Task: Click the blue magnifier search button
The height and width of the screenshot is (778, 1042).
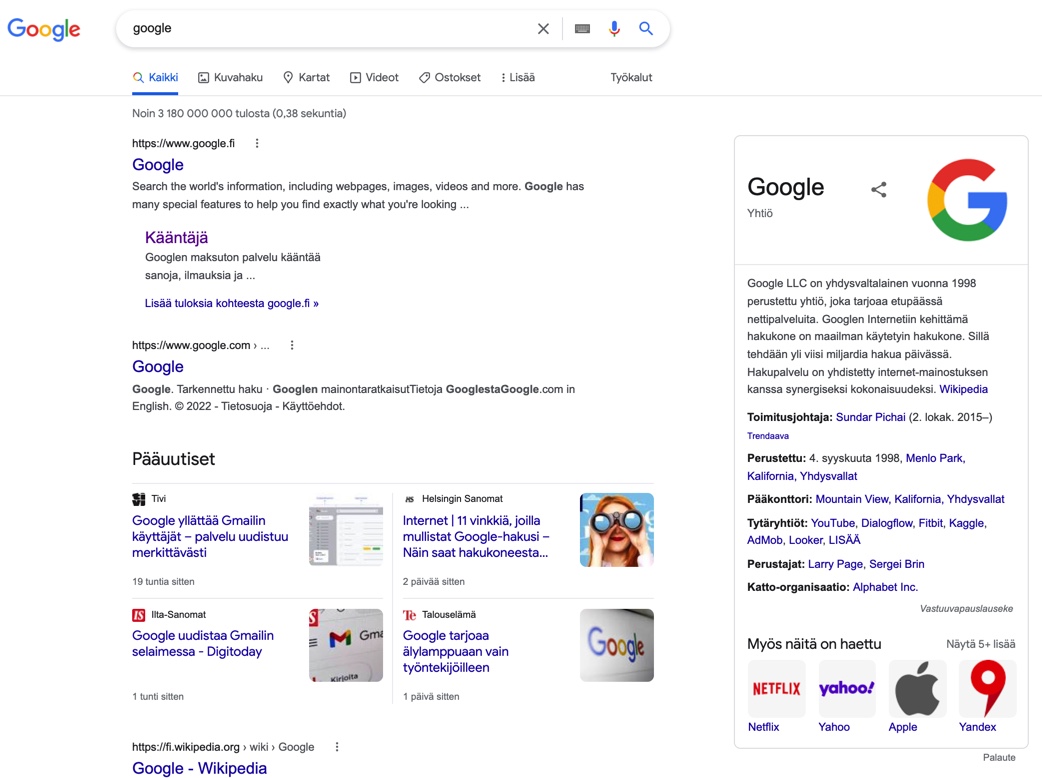Action: [x=646, y=29]
